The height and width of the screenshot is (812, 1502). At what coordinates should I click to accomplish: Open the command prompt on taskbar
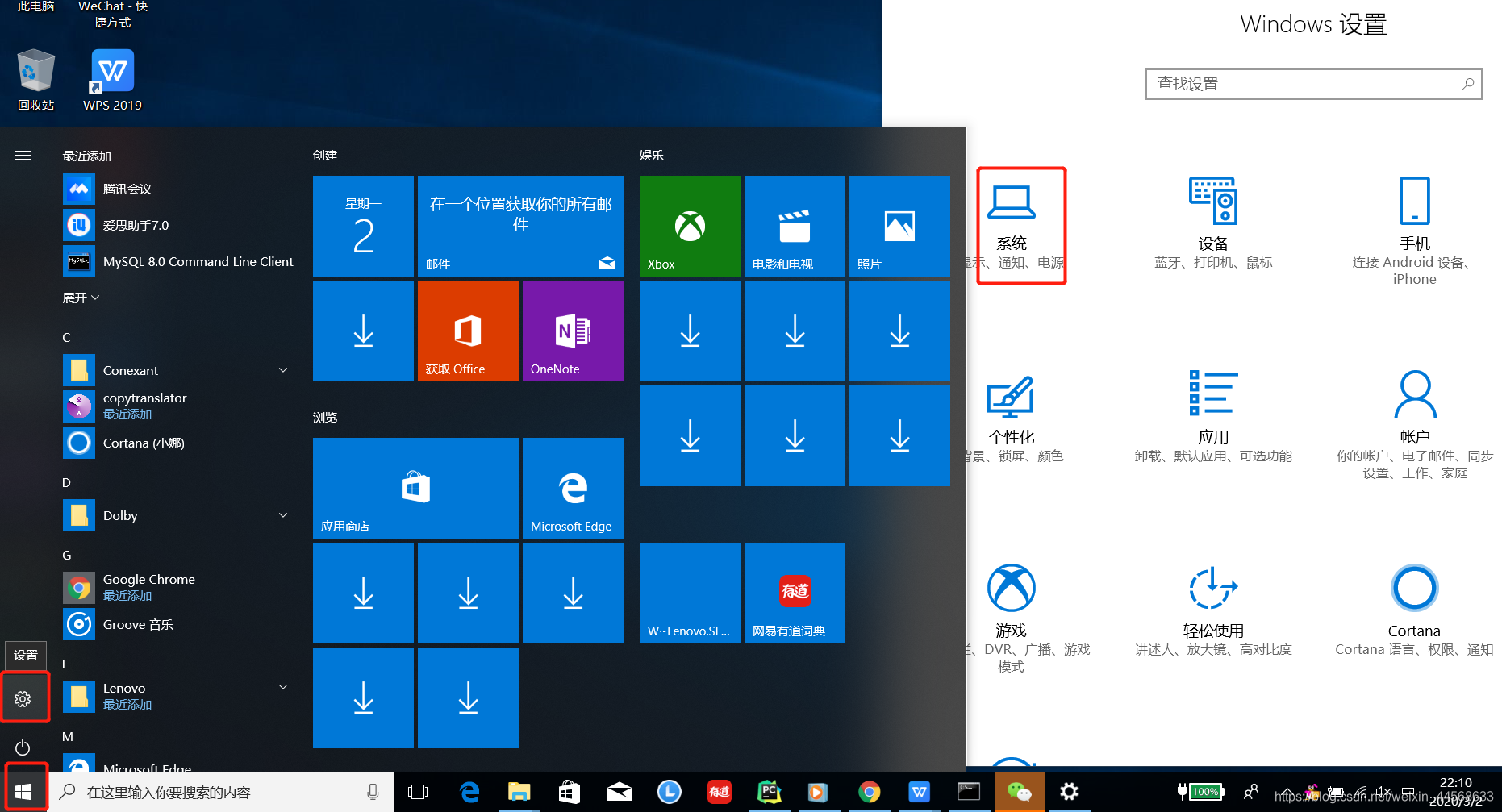(969, 792)
